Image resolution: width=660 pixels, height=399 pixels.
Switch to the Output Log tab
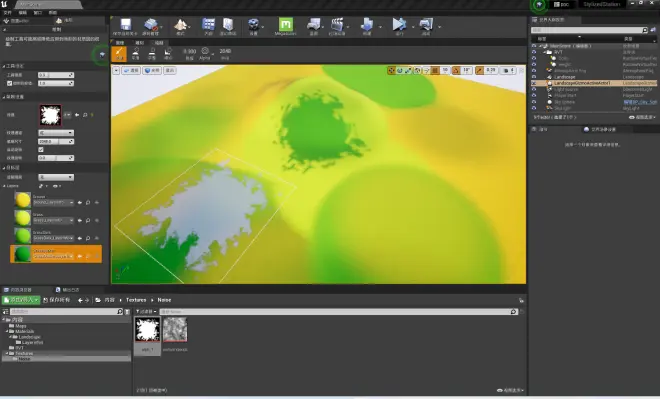click(x=68, y=290)
